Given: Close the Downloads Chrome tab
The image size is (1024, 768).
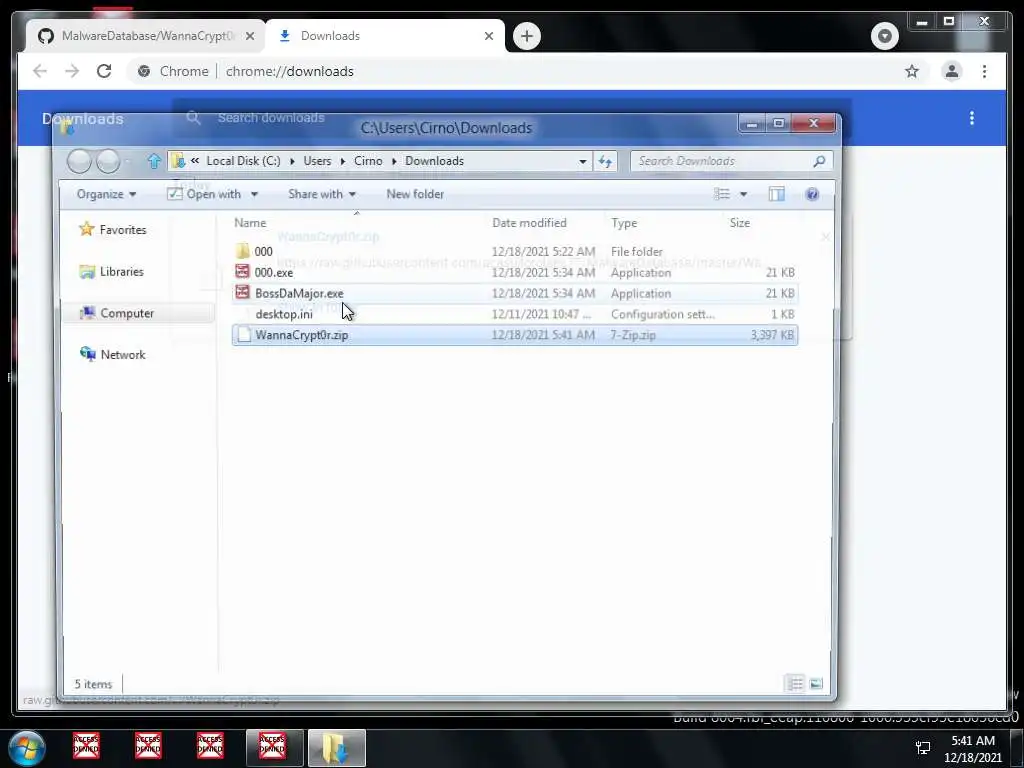Looking at the screenshot, I should [x=488, y=36].
